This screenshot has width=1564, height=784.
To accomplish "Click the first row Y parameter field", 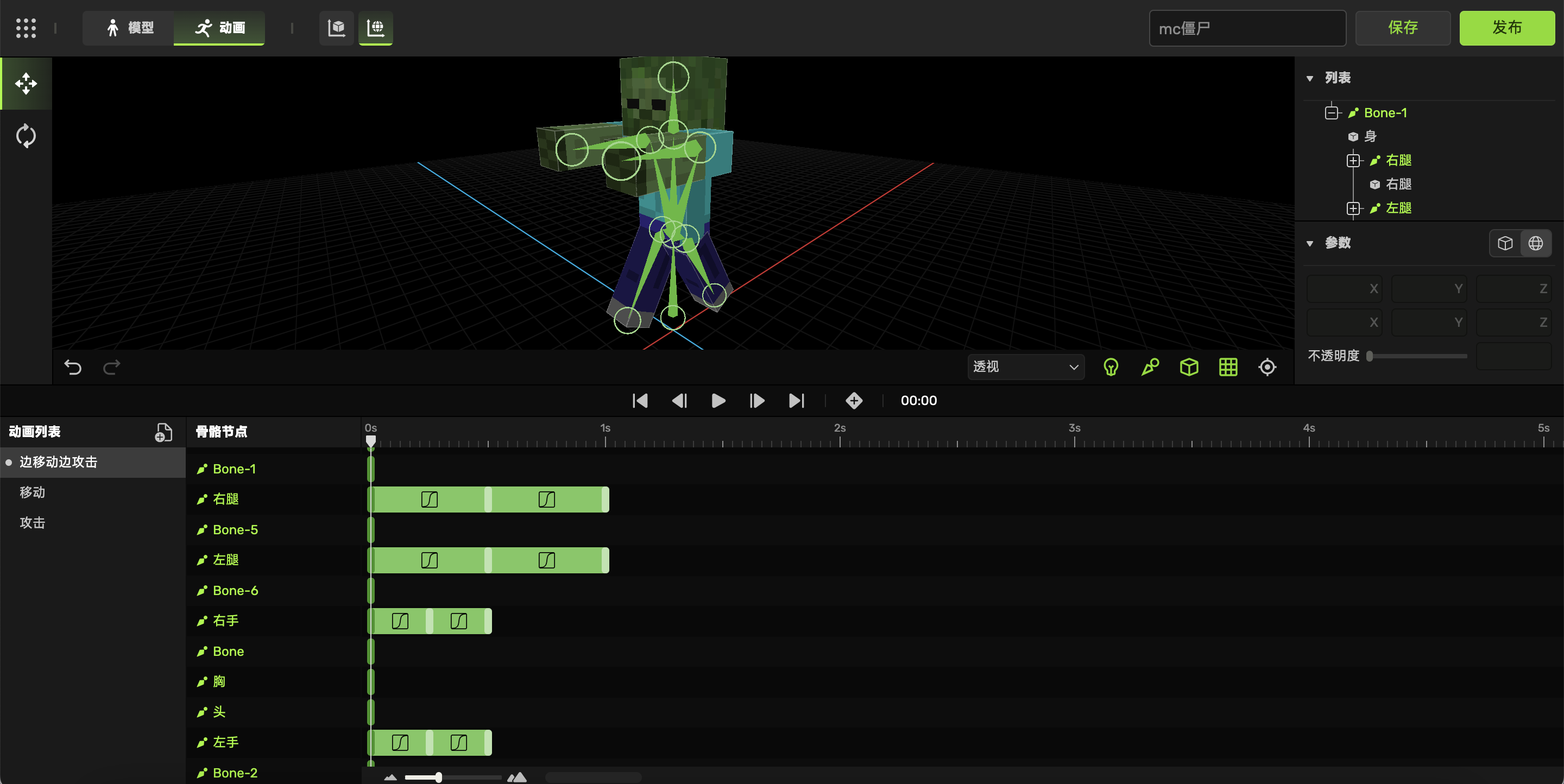I will pos(1429,289).
